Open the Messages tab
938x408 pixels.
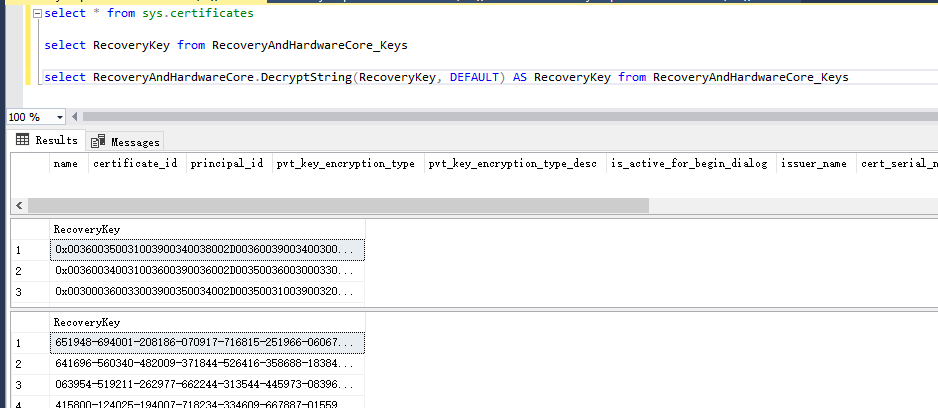point(125,142)
